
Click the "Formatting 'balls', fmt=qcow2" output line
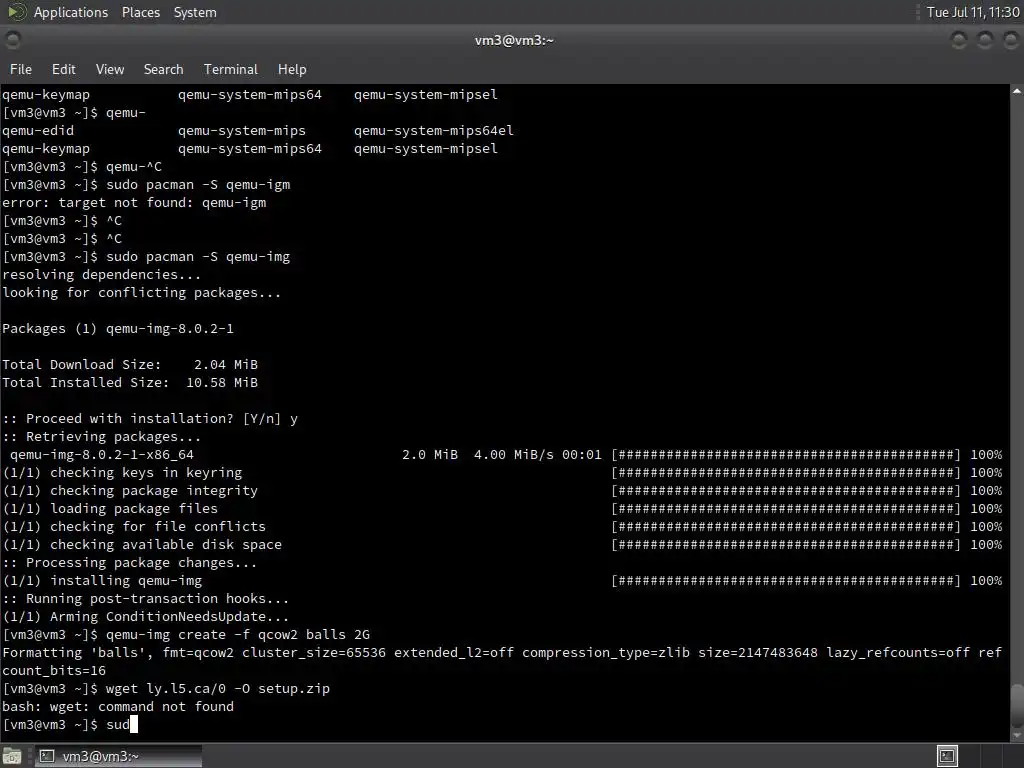point(502,661)
